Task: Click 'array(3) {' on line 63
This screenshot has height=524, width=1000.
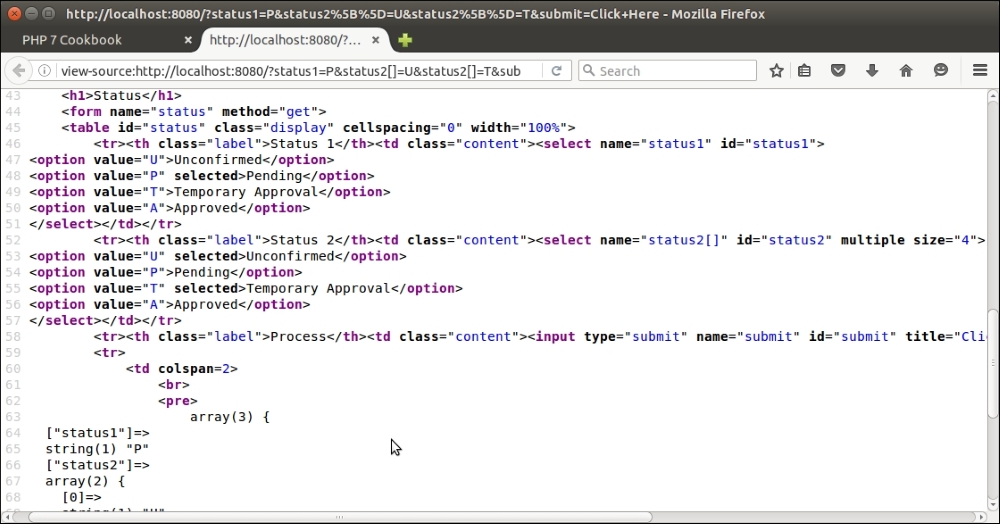Action: coord(230,417)
